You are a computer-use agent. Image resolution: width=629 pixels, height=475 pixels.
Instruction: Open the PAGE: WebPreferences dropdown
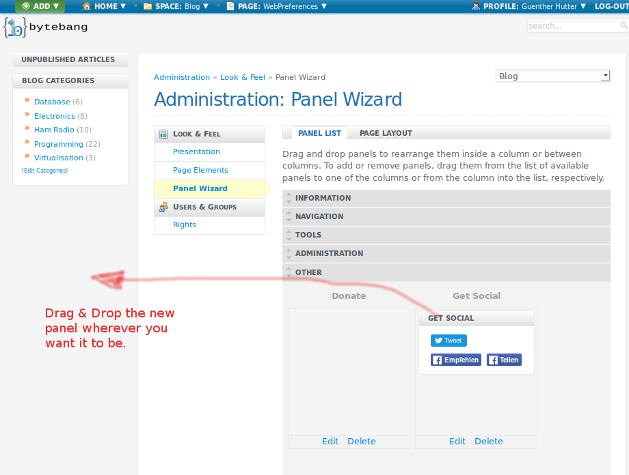point(277,6)
